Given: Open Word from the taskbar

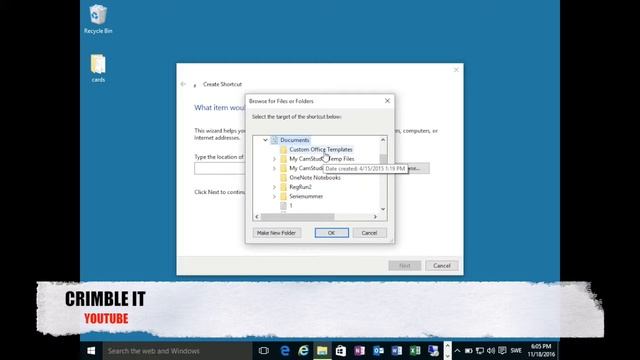Looking at the screenshot, I should (x=396, y=351).
